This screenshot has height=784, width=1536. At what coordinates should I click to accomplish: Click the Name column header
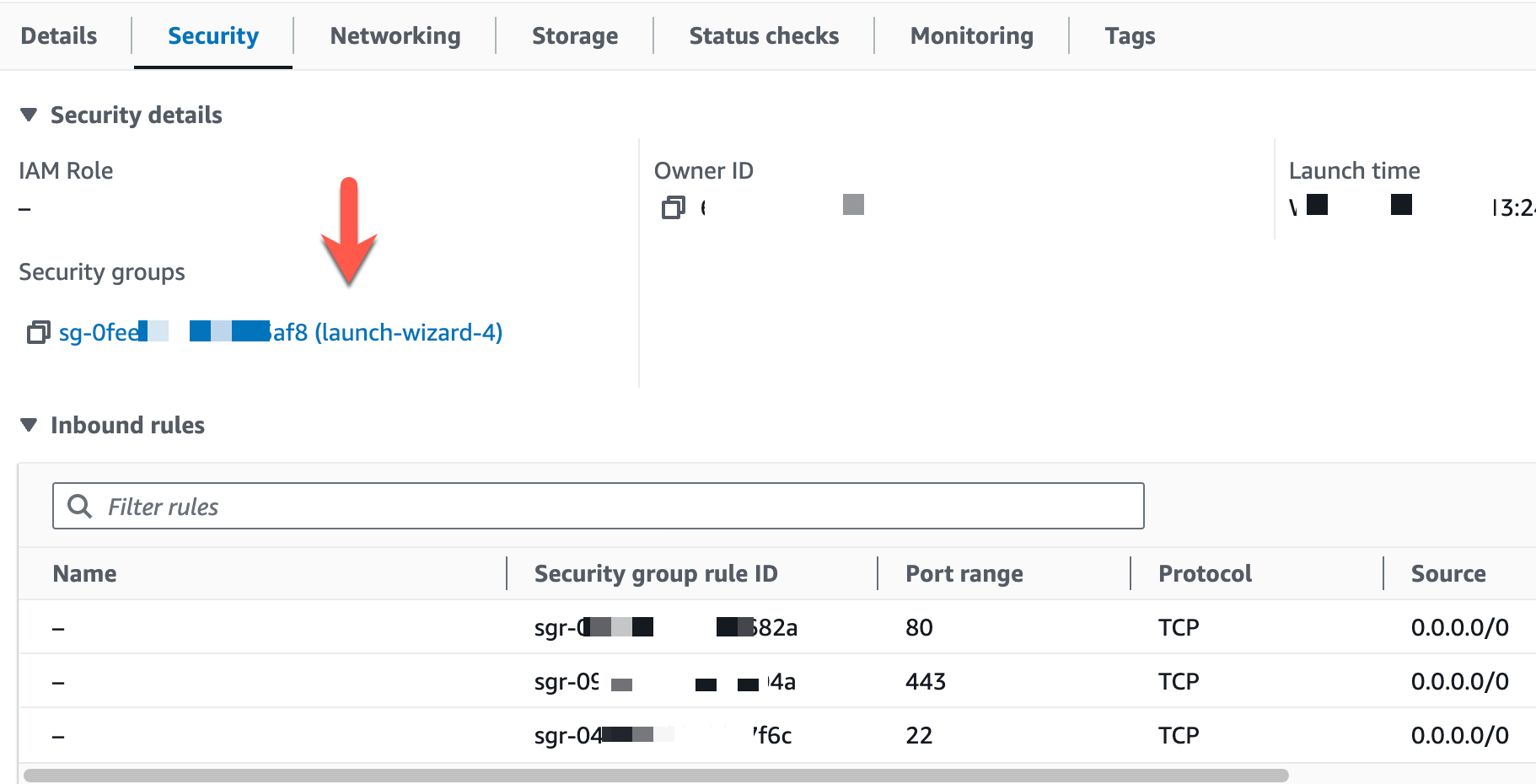tap(85, 574)
